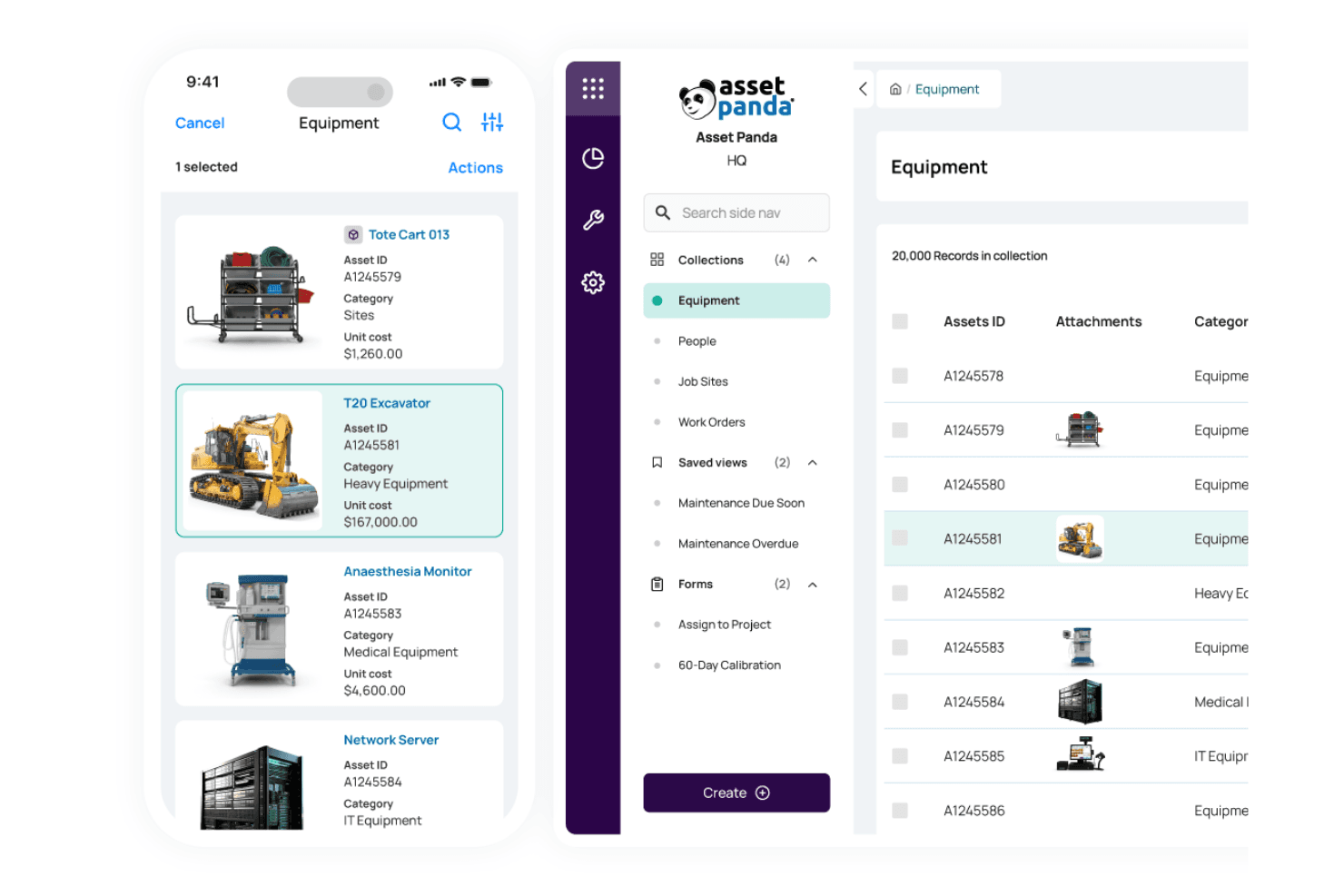
Task: Tap the Network Server title
Action: (x=390, y=741)
